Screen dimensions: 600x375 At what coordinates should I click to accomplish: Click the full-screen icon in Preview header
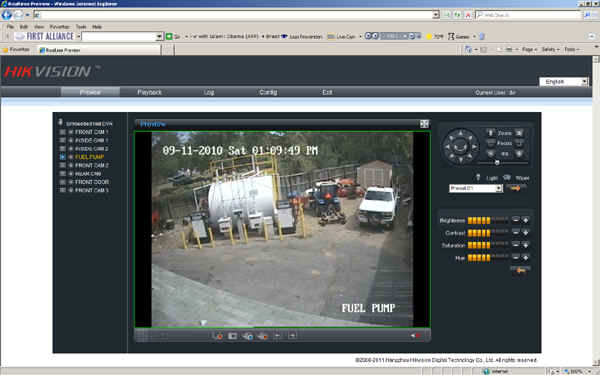click(x=424, y=124)
